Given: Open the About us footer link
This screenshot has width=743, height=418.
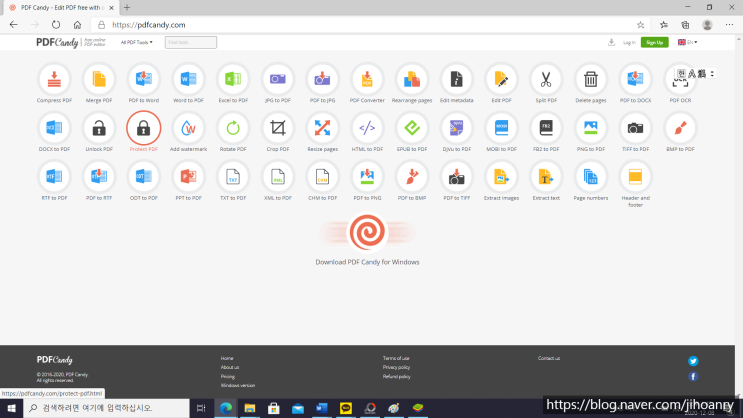Looking at the screenshot, I should pyautogui.click(x=230, y=367).
